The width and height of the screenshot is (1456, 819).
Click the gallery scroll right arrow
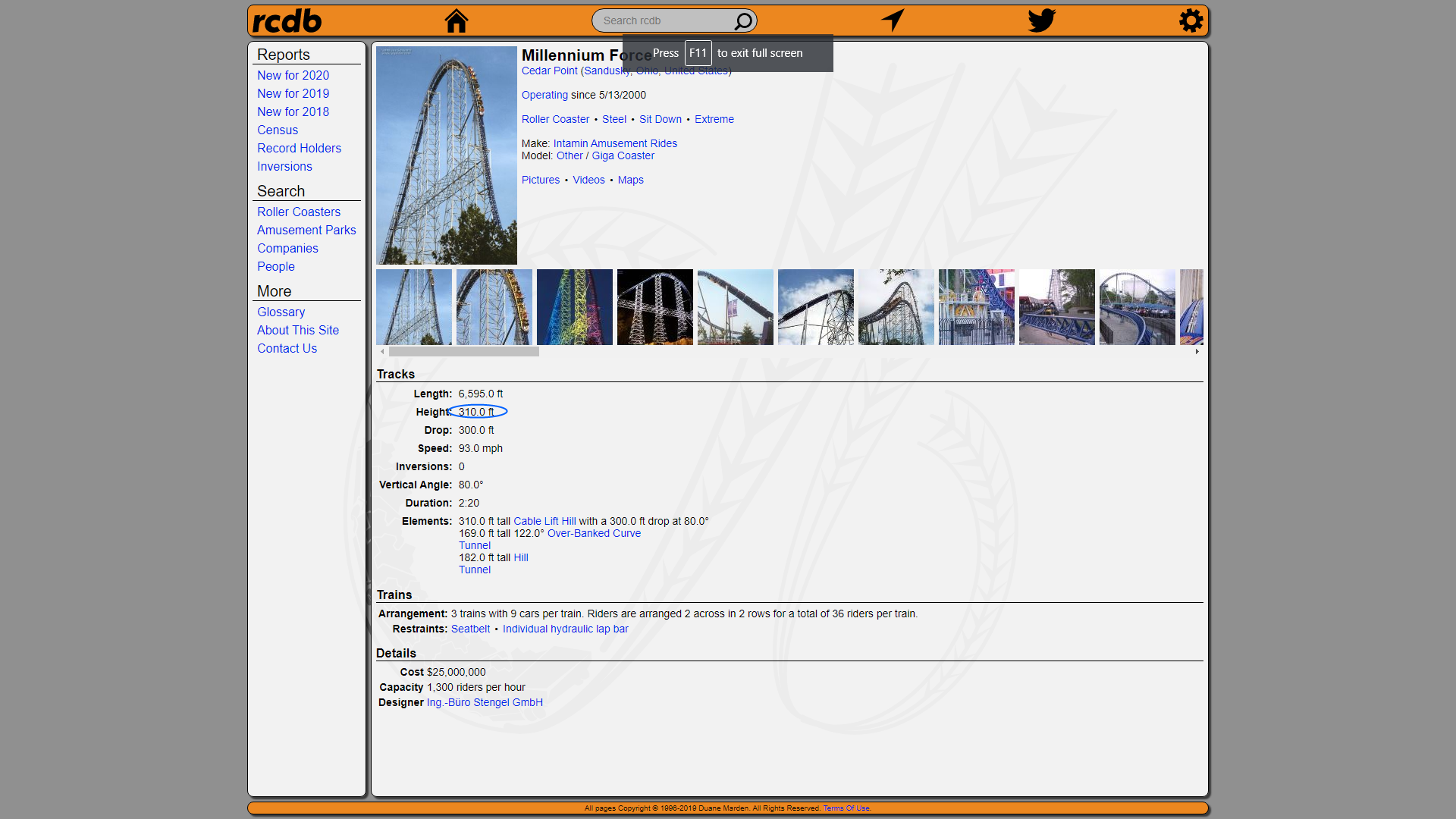coord(1197,352)
